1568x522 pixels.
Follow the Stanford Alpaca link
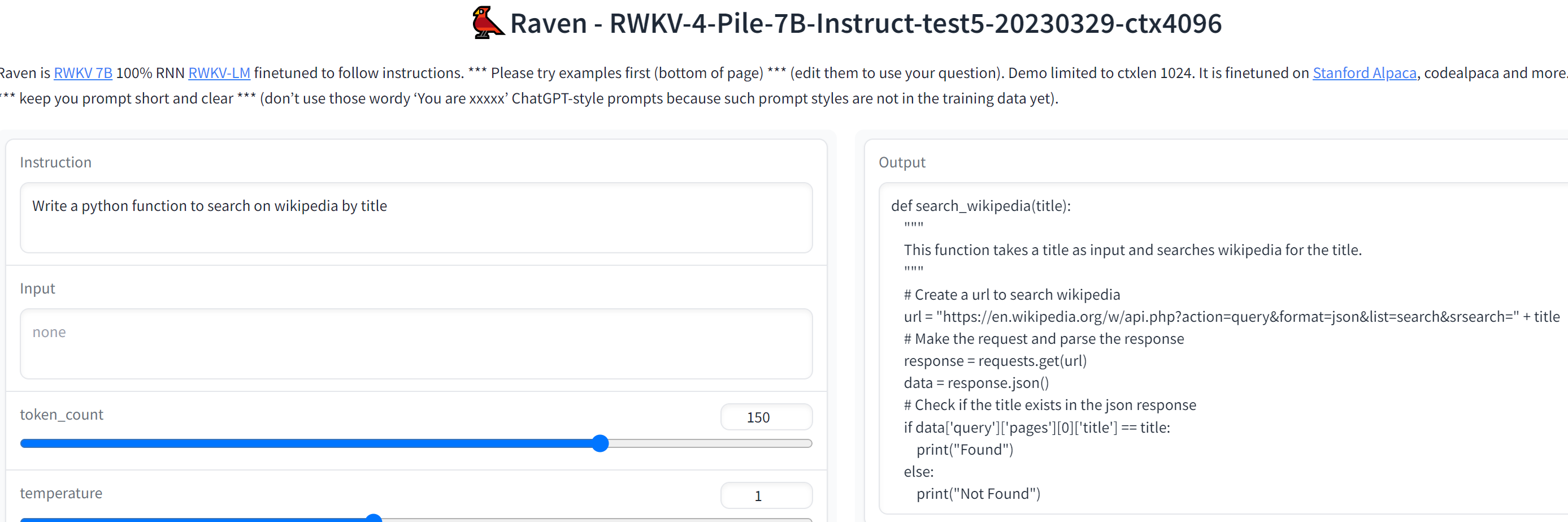[x=1364, y=73]
